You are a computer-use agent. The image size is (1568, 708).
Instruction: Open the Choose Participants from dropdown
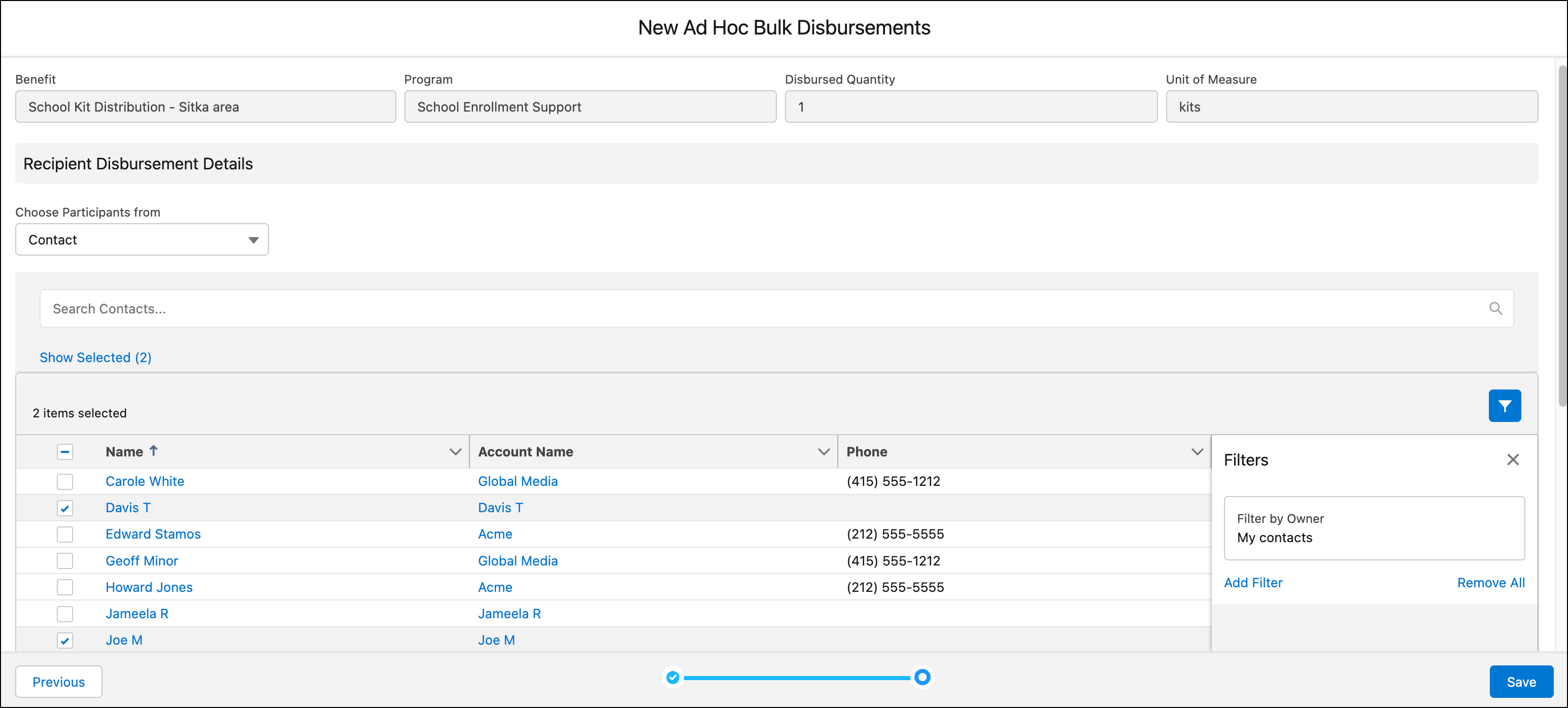(x=141, y=240)
